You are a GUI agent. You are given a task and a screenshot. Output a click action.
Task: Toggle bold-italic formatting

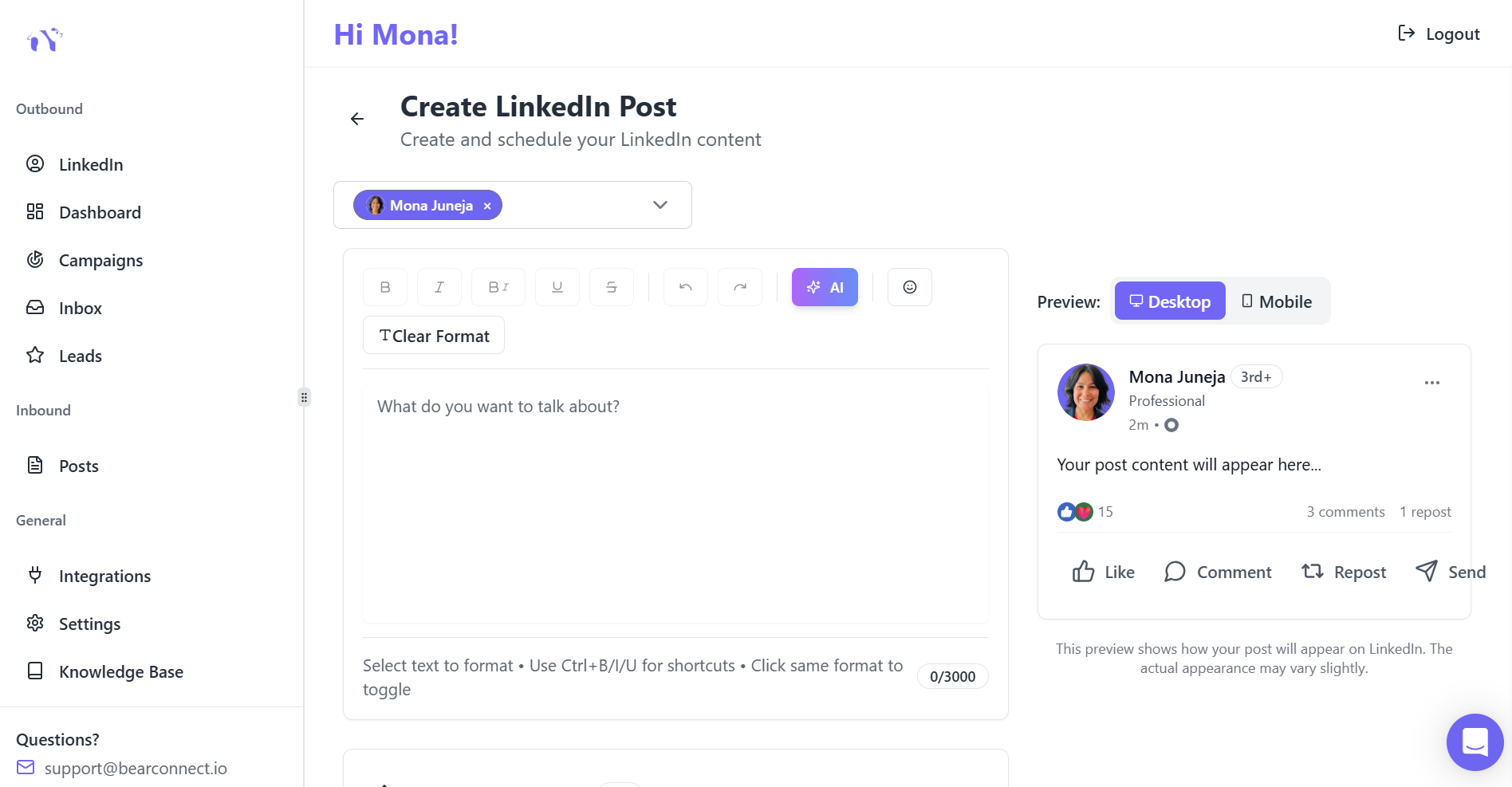tap(498, 287)
